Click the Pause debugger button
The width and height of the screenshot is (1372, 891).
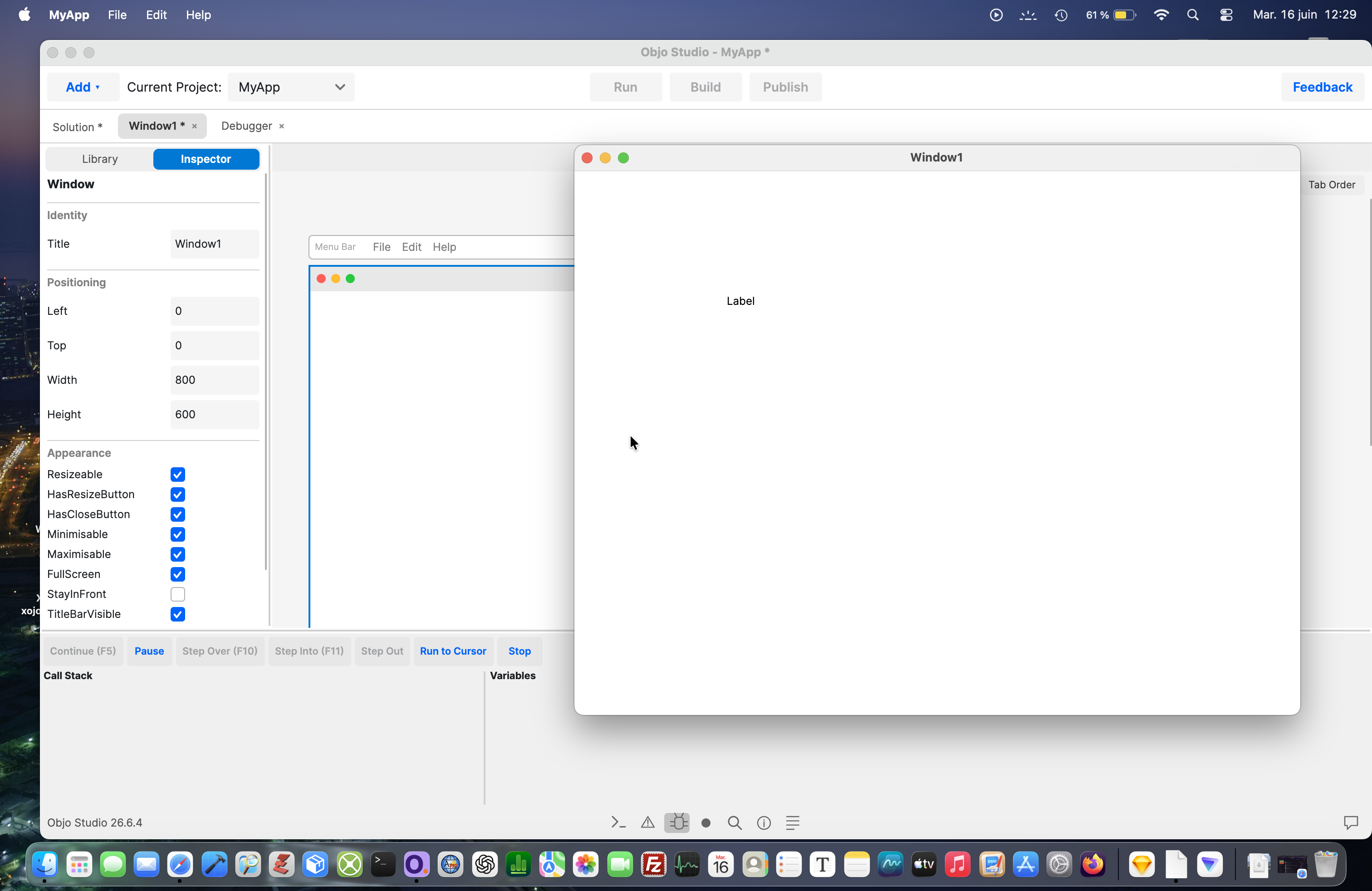[149, 651]
